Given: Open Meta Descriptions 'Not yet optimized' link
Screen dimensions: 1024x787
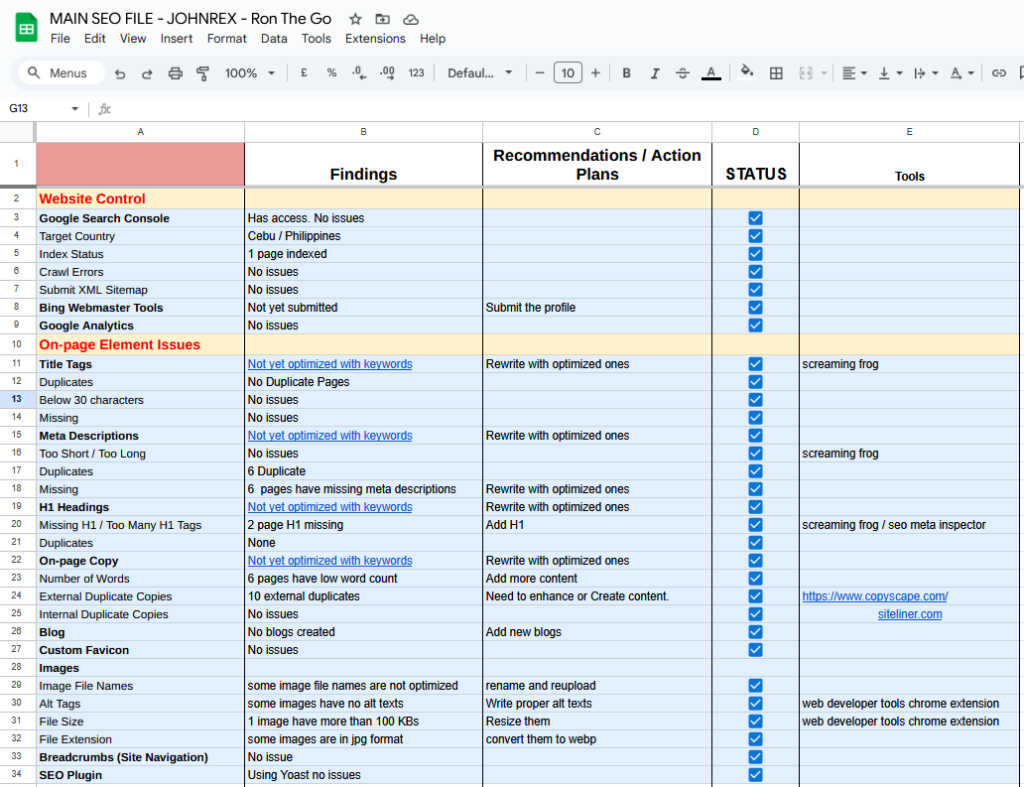Looking at the screenshot, I should (330, 436).
